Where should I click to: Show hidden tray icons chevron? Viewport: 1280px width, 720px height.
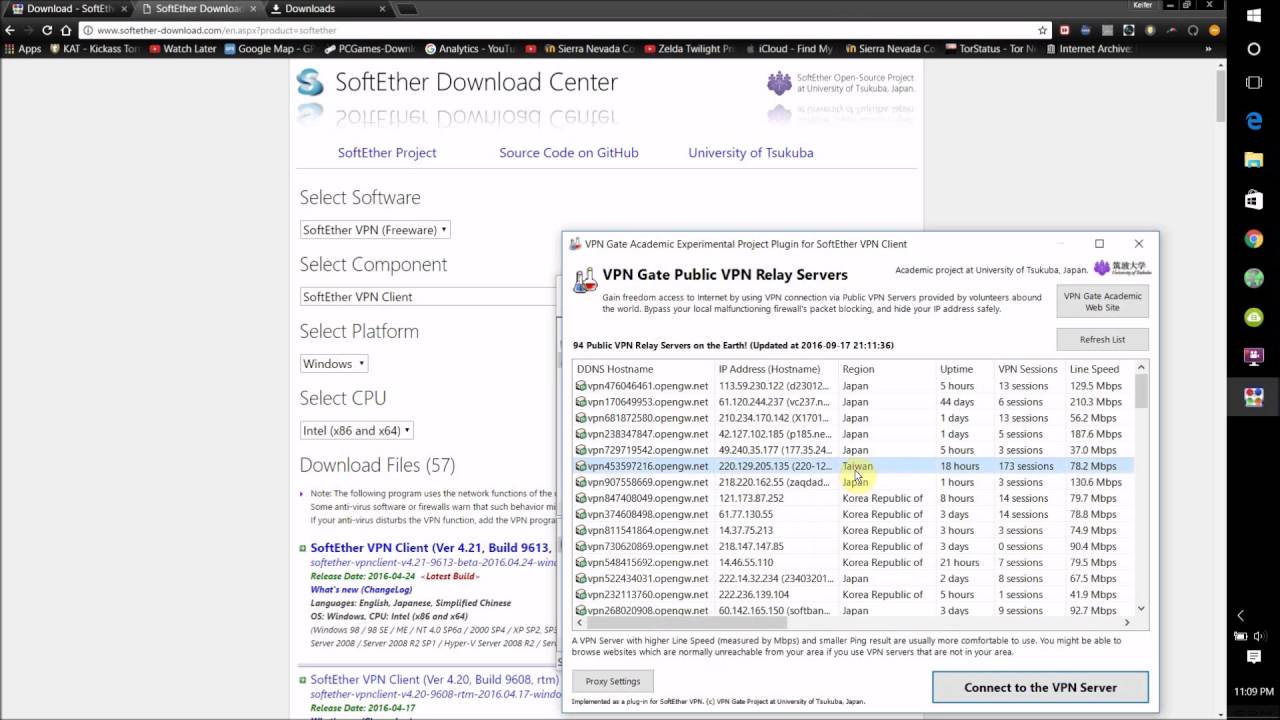tap(1241, 615)
